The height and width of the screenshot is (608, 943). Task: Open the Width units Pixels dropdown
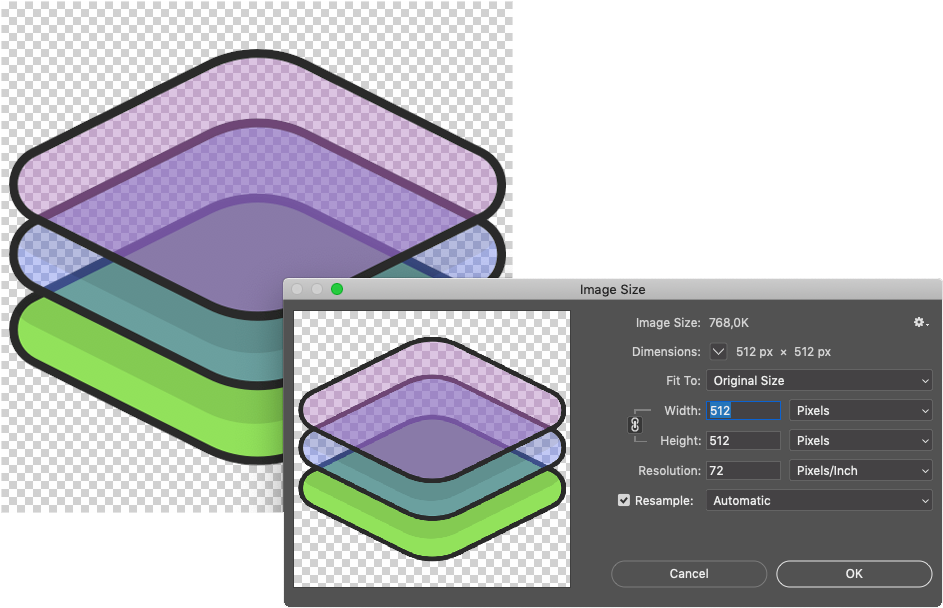tap(861, 411)
